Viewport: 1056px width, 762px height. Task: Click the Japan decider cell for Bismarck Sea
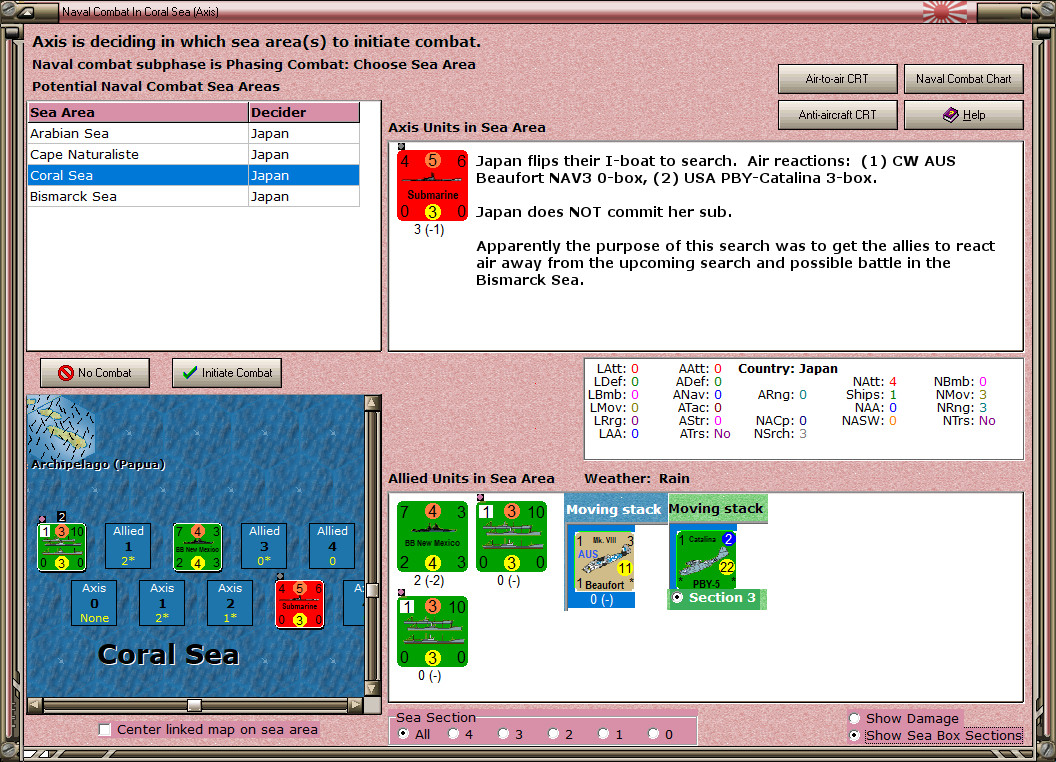(x=304, y=196)
